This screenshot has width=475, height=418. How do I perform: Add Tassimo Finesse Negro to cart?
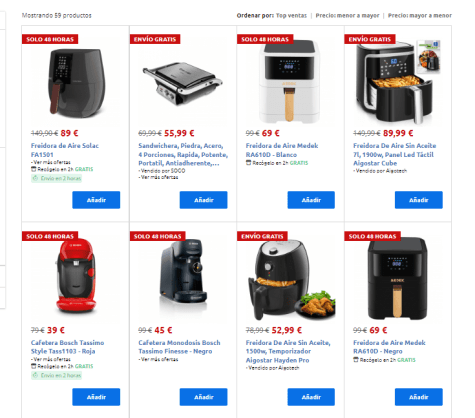pyautogui.click(x=203, y=397)
